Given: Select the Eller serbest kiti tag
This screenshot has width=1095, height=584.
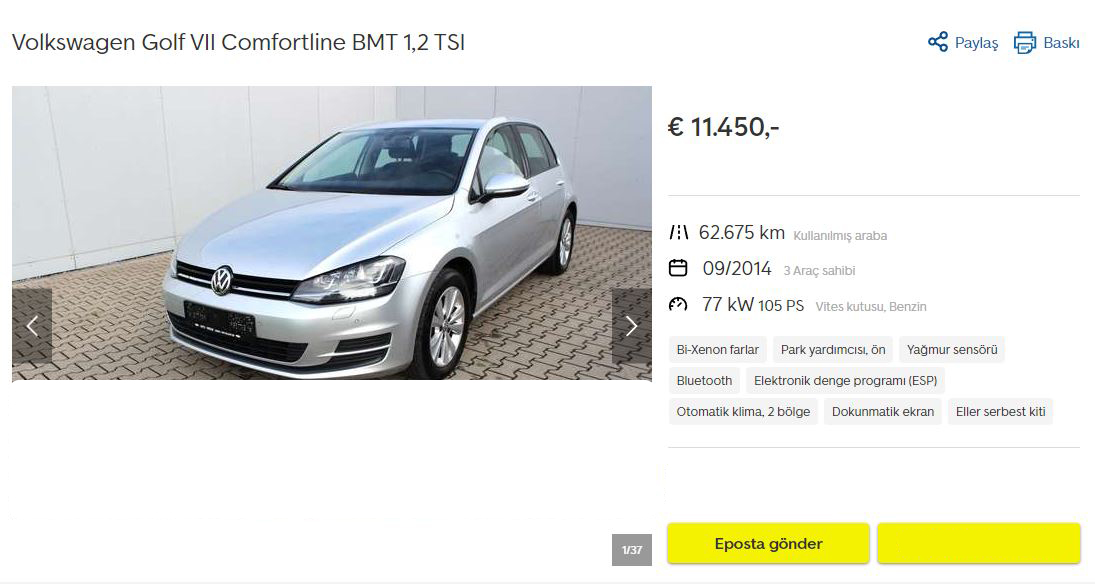Looking at the screenshot, I should [1000, 411].
